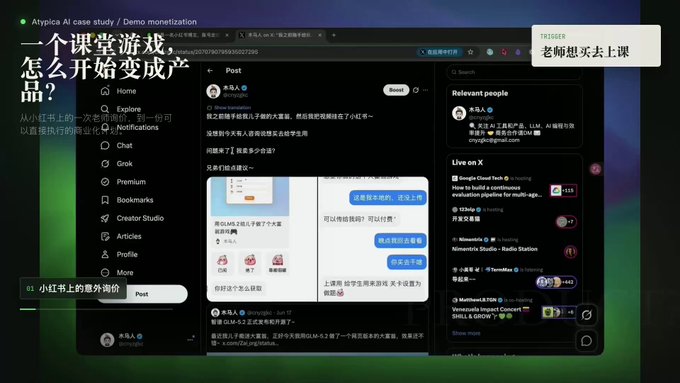Open Creator Studio in the sidebar
680x383 pixels.
(x=132, y=218)
